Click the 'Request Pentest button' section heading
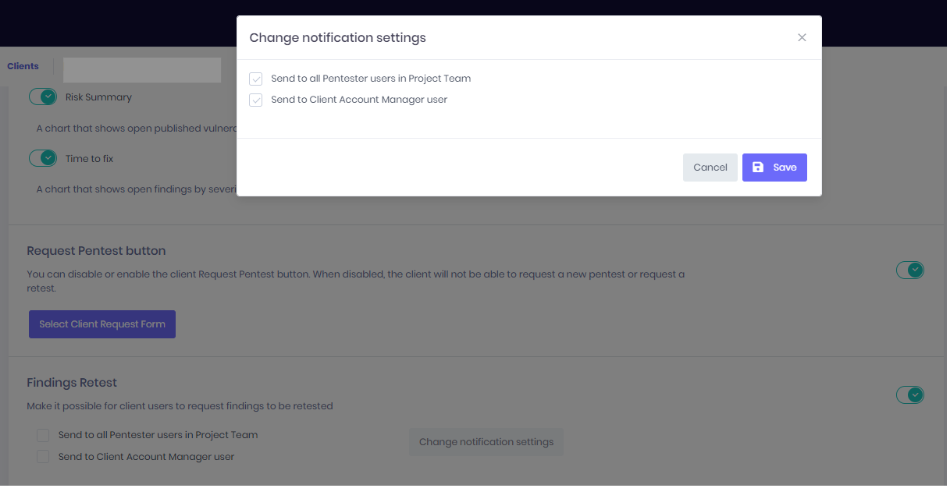Viewport: 947px width, 487px height. click(x=96, y=251)
